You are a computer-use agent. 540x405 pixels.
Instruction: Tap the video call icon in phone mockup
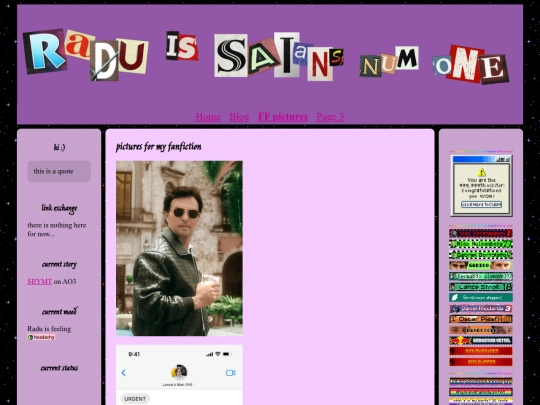[230, 373]
